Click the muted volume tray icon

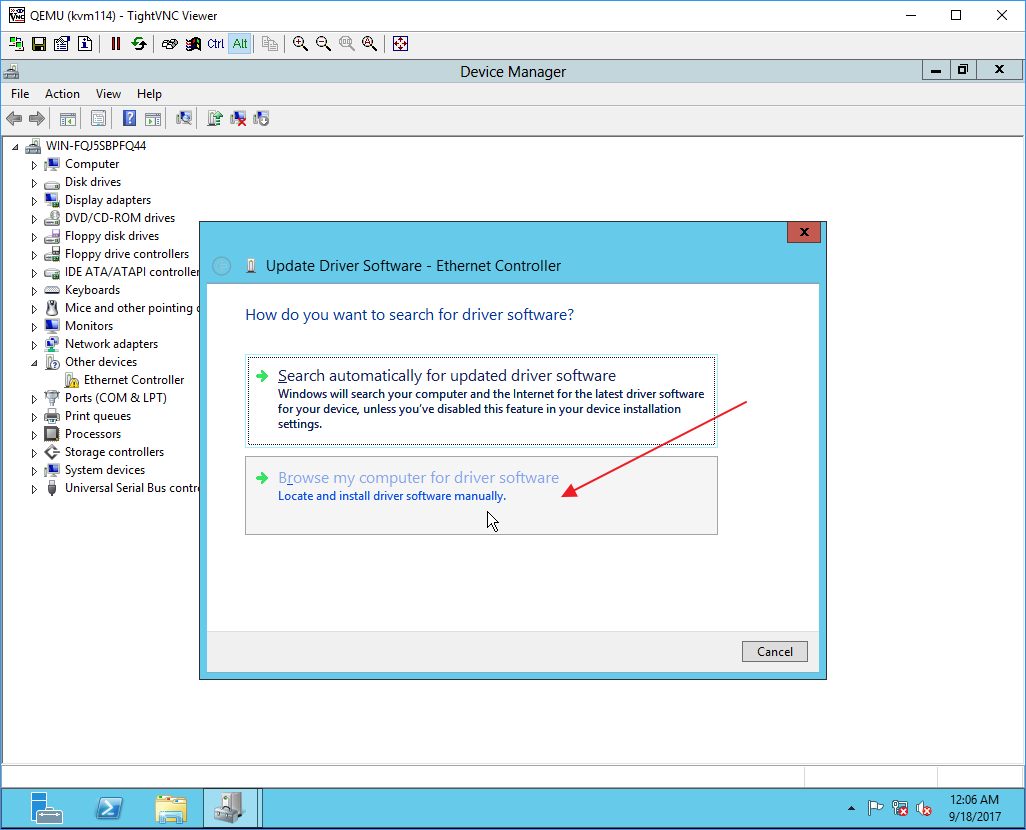point(924,808)
